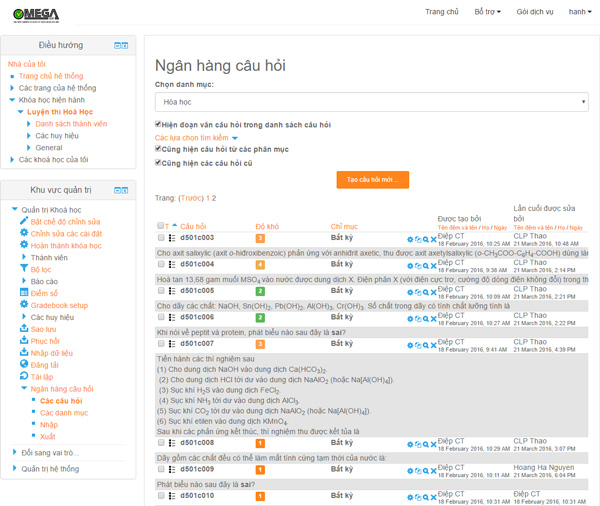Screen dimensions: 600x506
Task: Open Các câu hỏi in admin tree
Action: pyautogui.click(x=61, y=401)
